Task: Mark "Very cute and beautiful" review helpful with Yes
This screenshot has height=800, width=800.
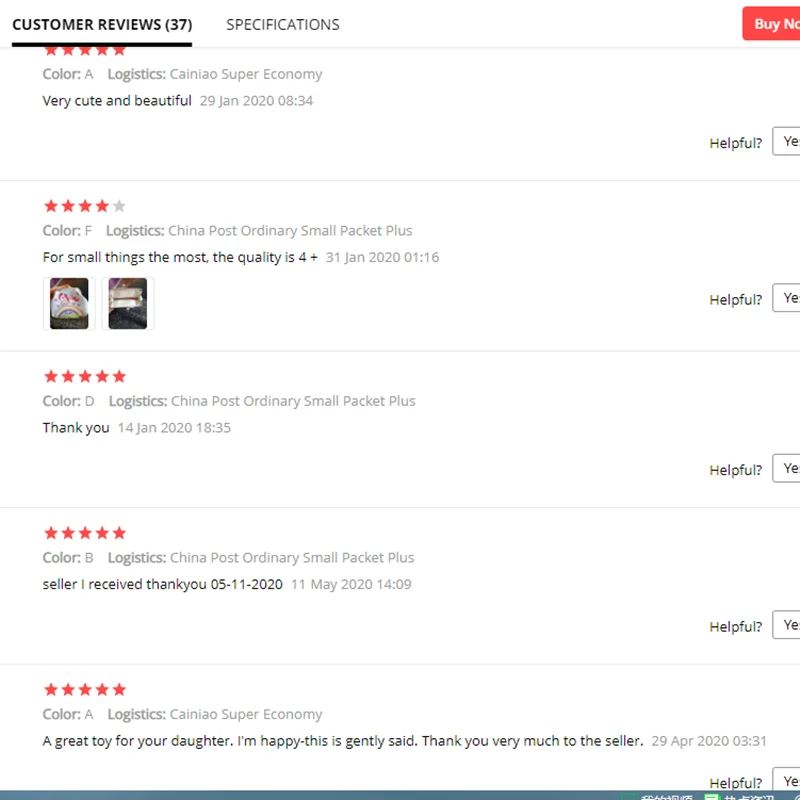Action: [786, 141]
